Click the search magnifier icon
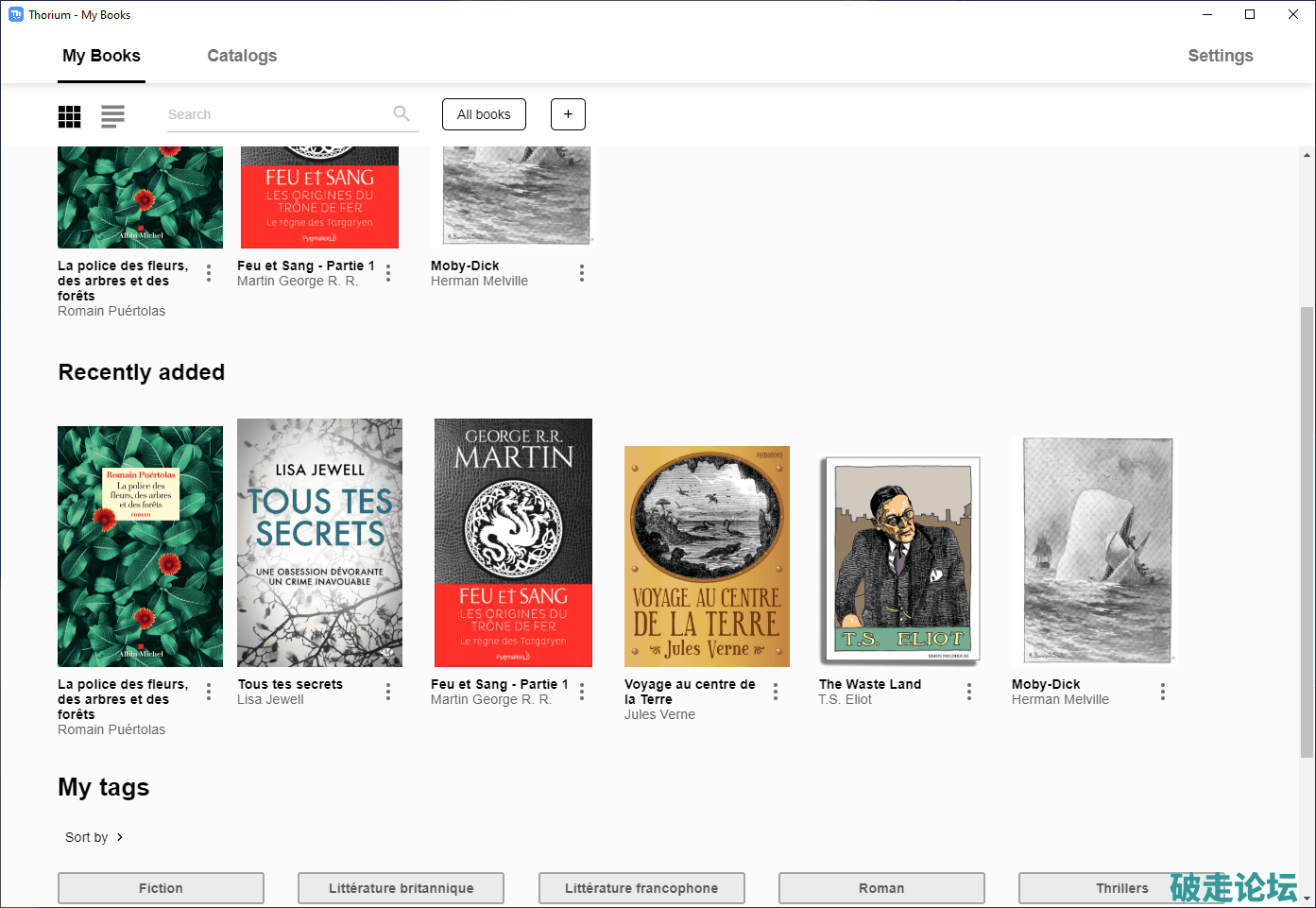1316x908 pixels. point(402,114)
